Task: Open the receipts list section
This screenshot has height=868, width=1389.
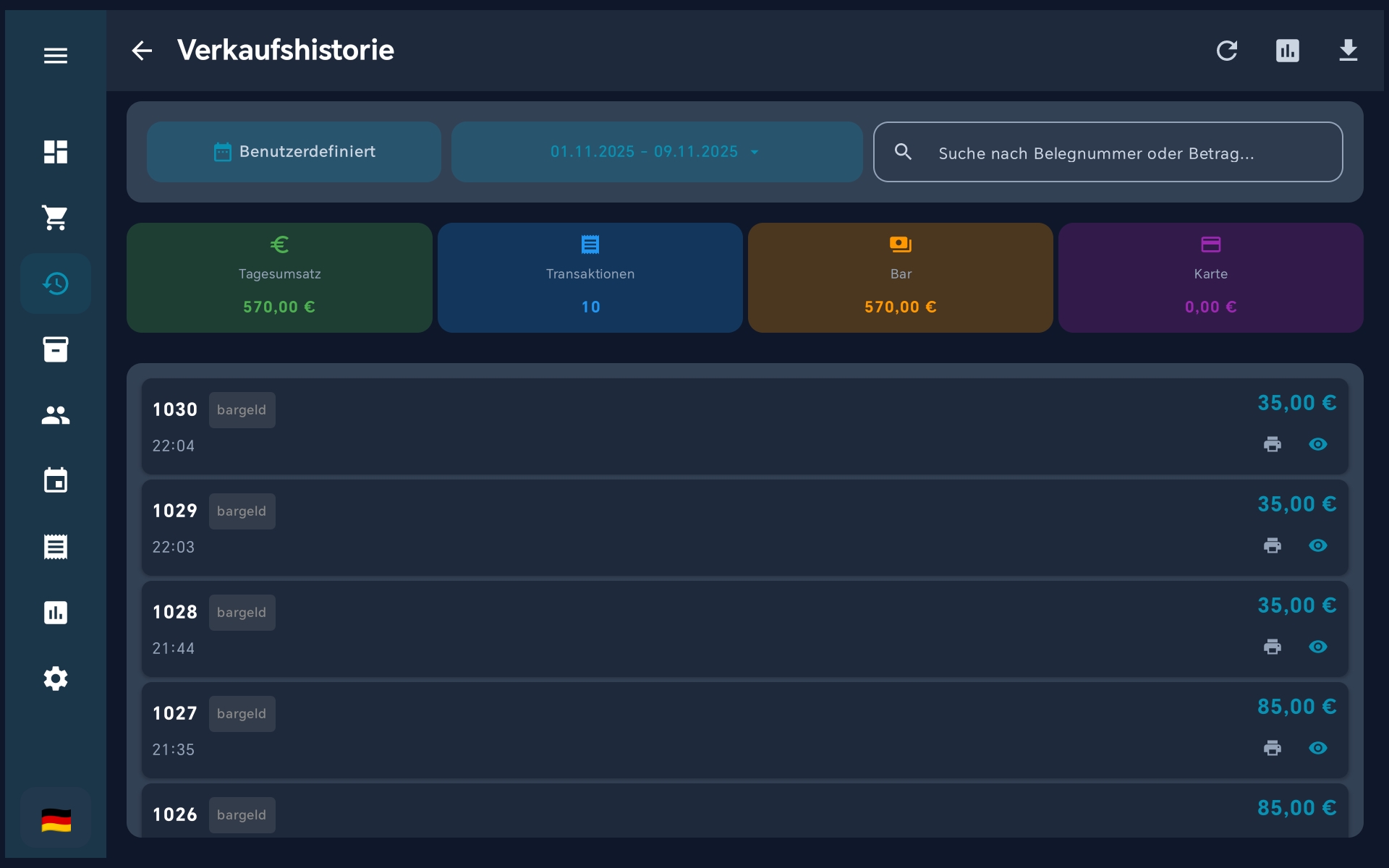Action: [x=56, y=546]
